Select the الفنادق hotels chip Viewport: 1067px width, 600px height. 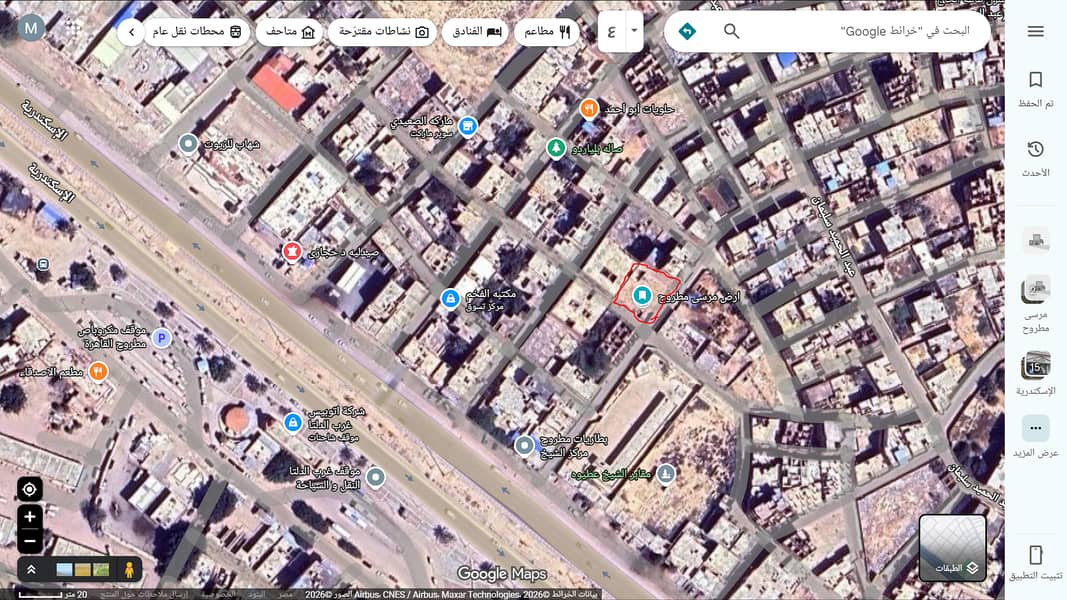point(476,32)
